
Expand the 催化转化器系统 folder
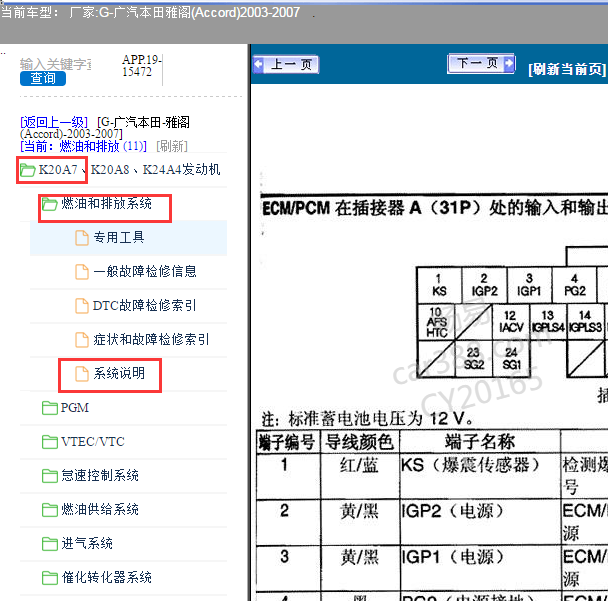(106, 578)
